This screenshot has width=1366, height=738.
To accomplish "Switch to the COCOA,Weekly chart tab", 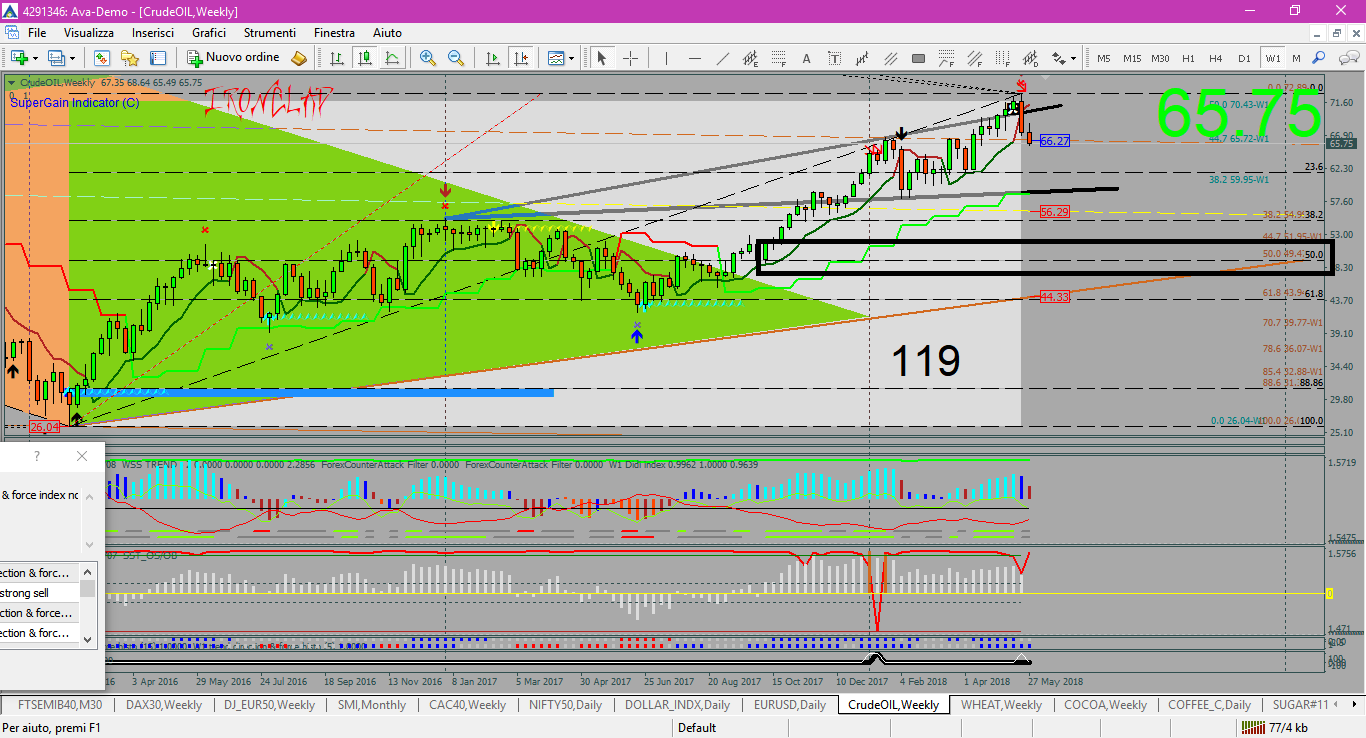I will [x=1105, y=705].
